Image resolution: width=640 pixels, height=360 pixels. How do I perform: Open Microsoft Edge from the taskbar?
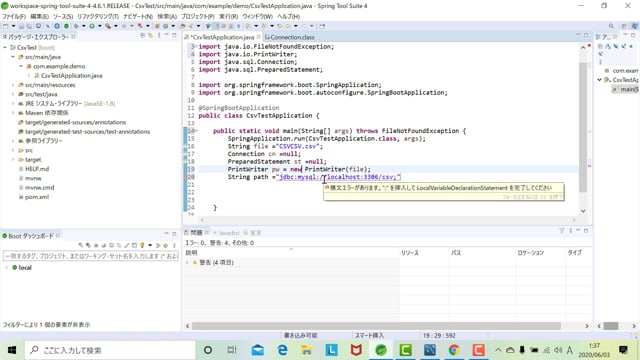[282, 350]
